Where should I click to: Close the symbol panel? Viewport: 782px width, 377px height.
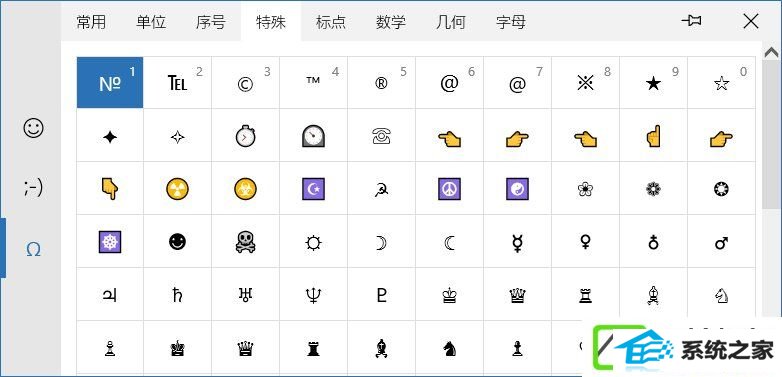pos(751,21)
